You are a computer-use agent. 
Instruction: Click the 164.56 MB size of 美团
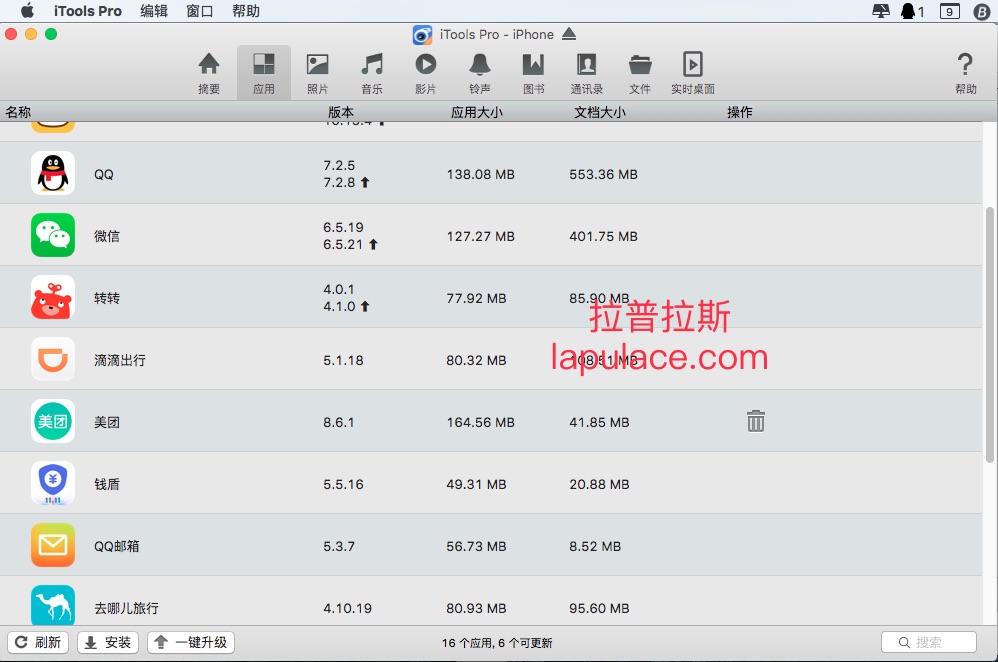(x=481, y=422)
